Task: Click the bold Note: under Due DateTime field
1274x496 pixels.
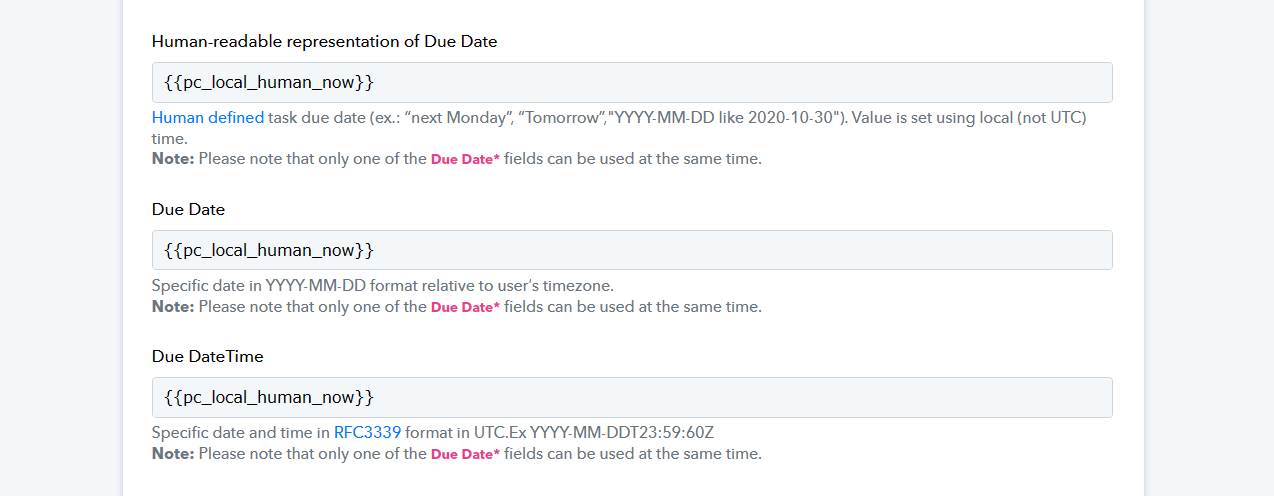Action: pyautogui.click(x=173, y=453)
